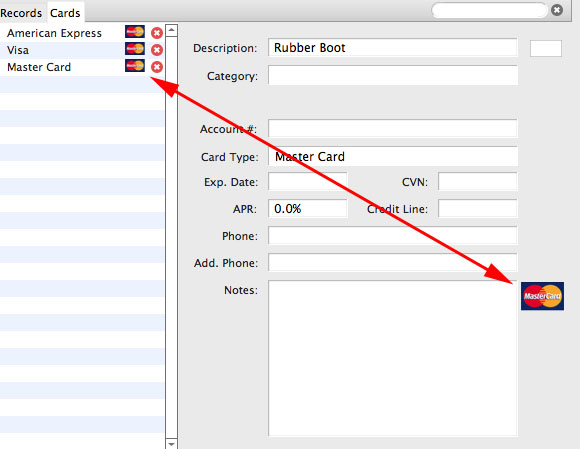Delete the American Express card entry

point(157,33)
